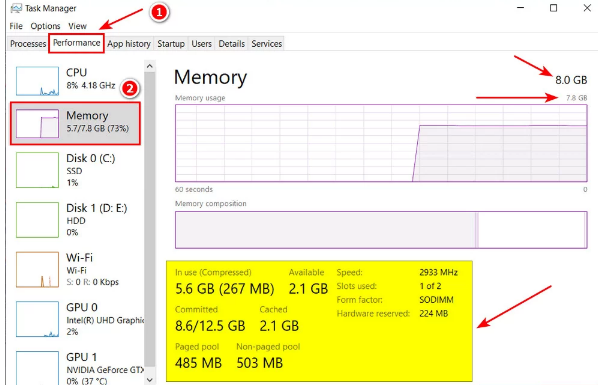This screenshot has height=385, width=598.
Task: Click the NVIDIA GeForce GTX text
Action: coord(105,370)
